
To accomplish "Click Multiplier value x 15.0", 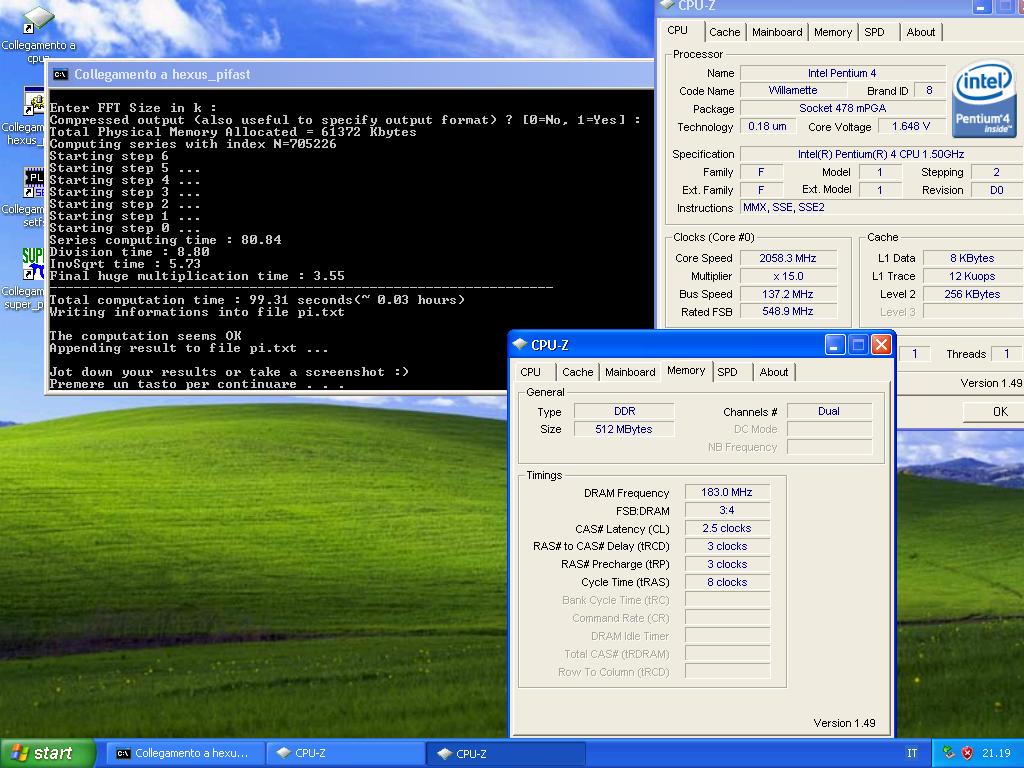I will pos(788,276).
